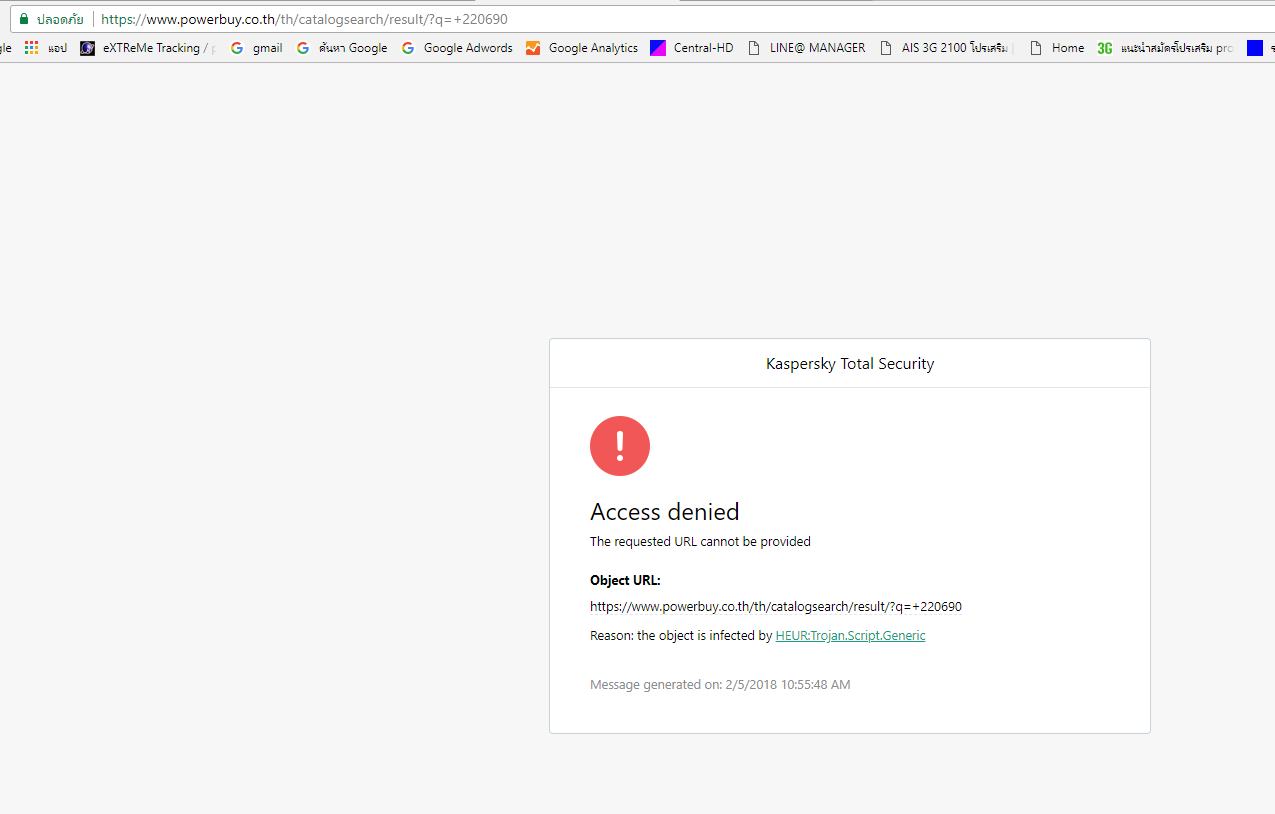Open the LINE@ MANAGER bookmark

(x=806, y=48)
